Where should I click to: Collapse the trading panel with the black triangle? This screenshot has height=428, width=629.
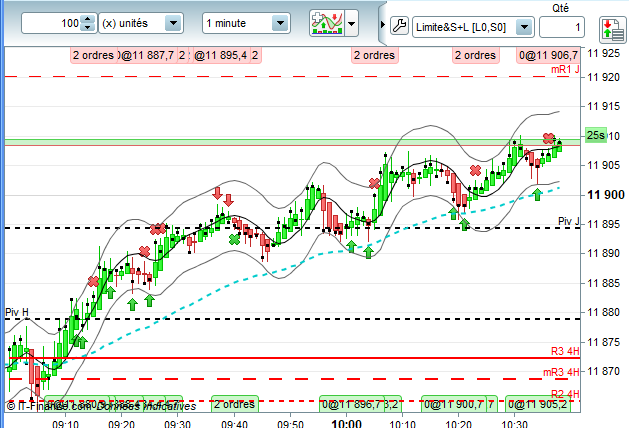383,25
